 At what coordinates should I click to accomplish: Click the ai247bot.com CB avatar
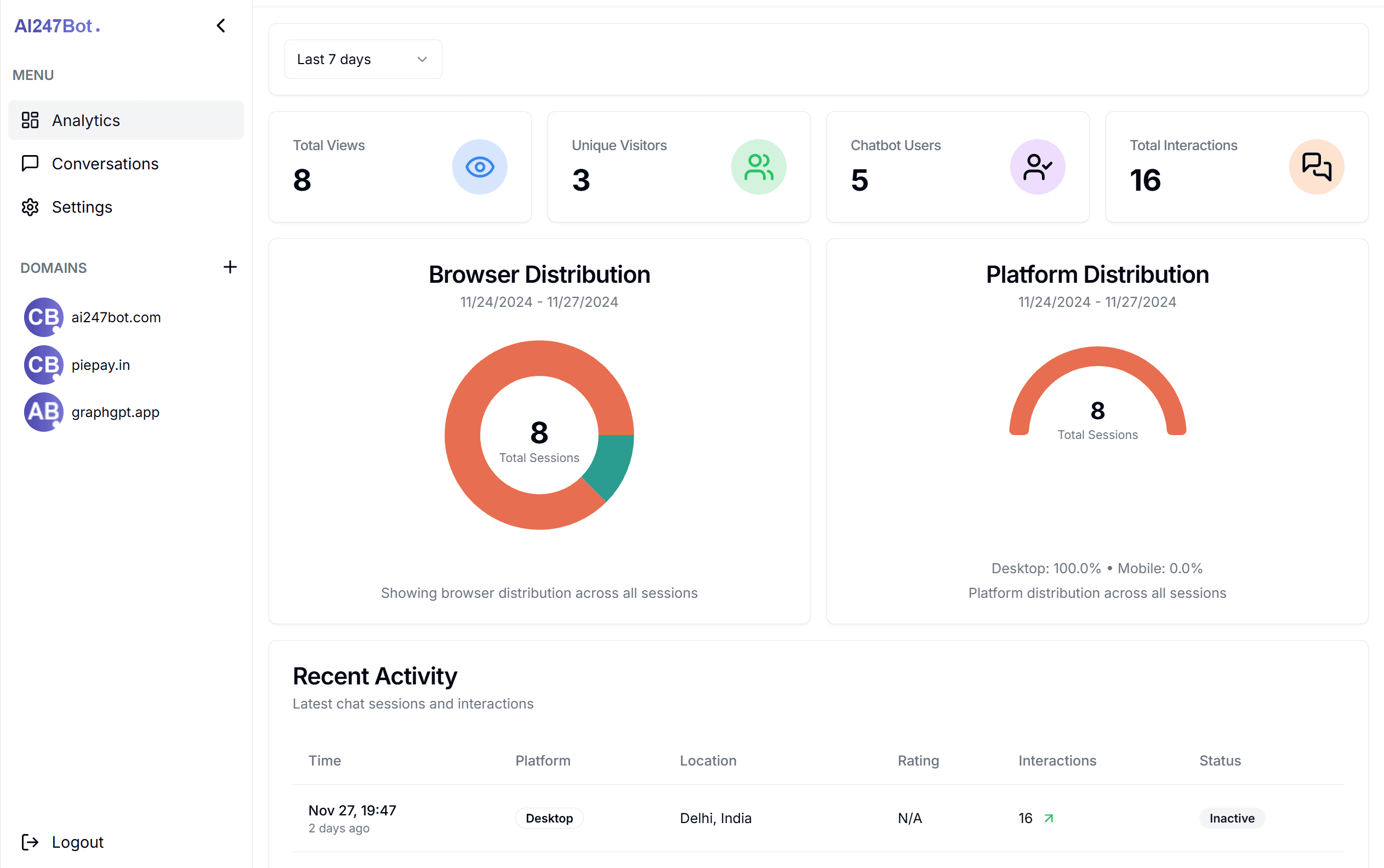(x=43, y=317)
